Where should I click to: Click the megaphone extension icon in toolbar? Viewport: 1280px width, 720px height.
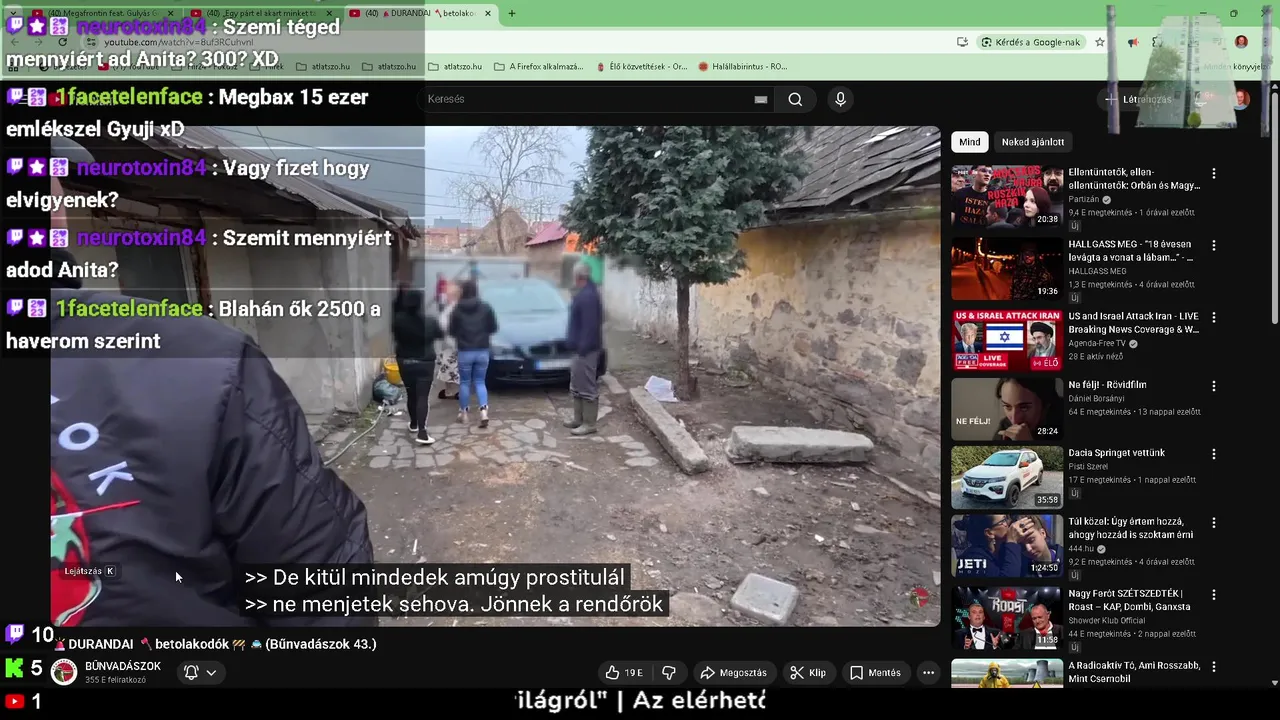1133,42
